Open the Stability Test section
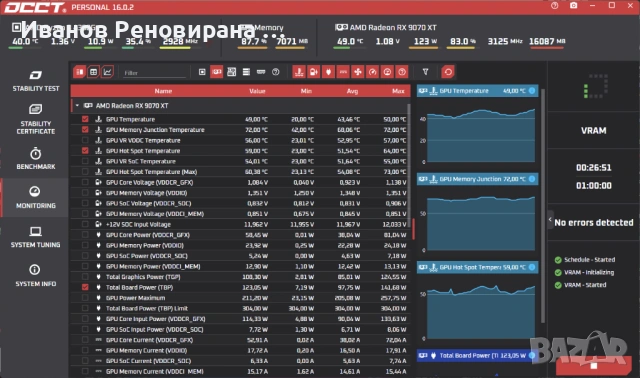The width and height of the screenshot is (640, 378). [36, 81]
